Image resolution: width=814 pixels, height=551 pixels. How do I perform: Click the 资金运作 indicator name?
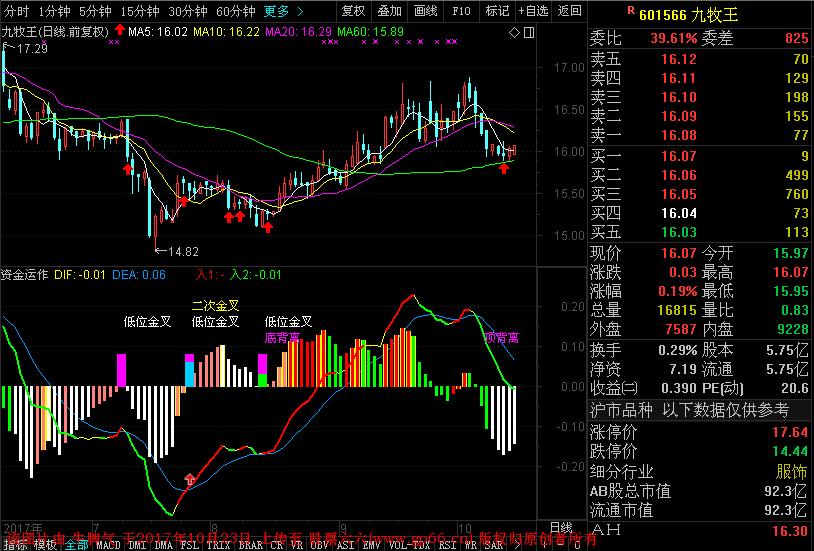24,274
